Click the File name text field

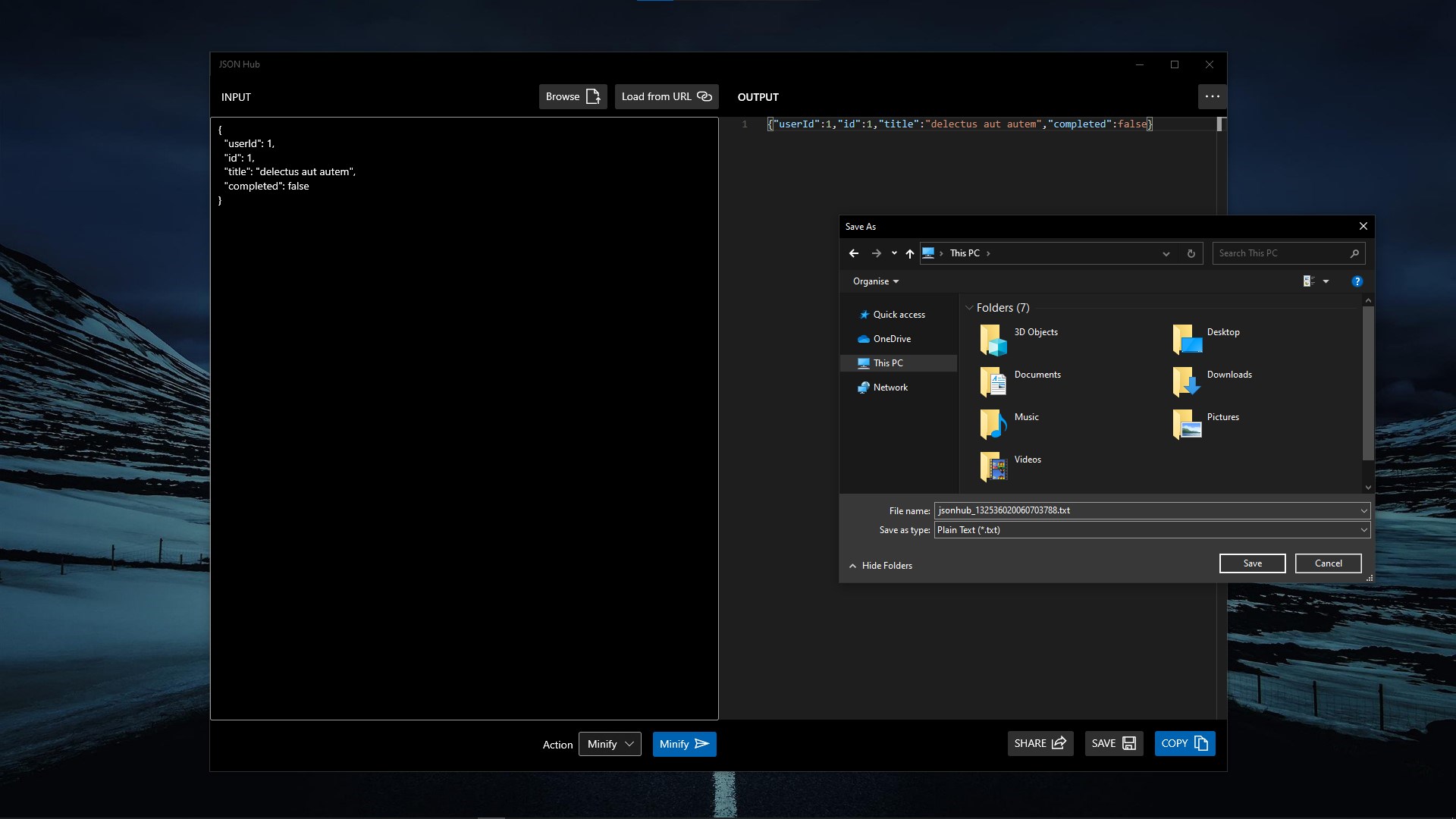tap(1145, 510)
